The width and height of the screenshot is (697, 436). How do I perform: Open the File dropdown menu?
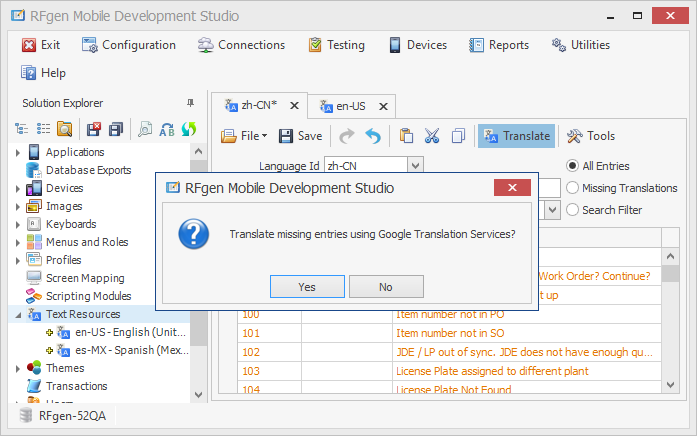(244, 136)
